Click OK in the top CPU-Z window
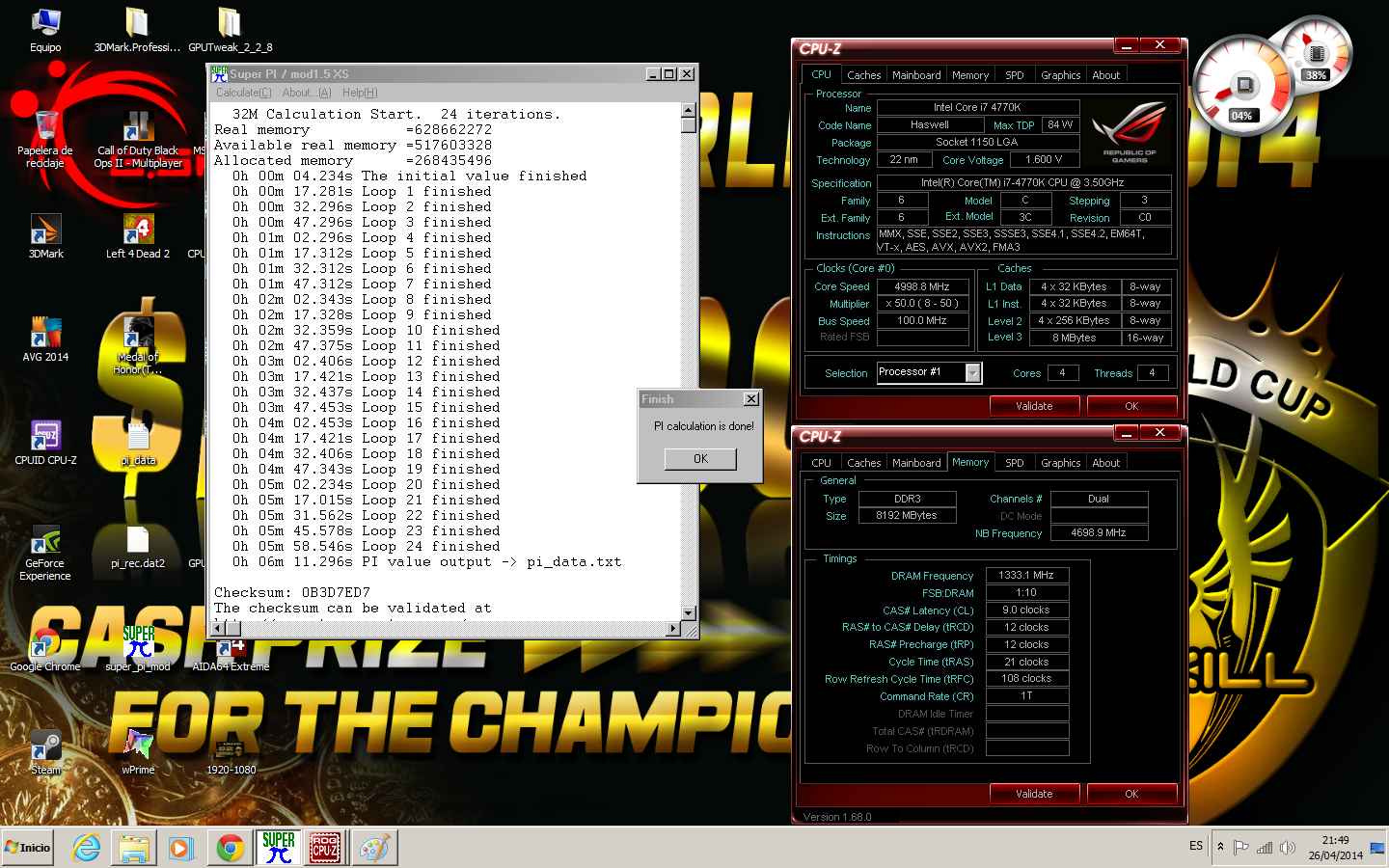The image size is (1389, 868). tap(1131, 406)
